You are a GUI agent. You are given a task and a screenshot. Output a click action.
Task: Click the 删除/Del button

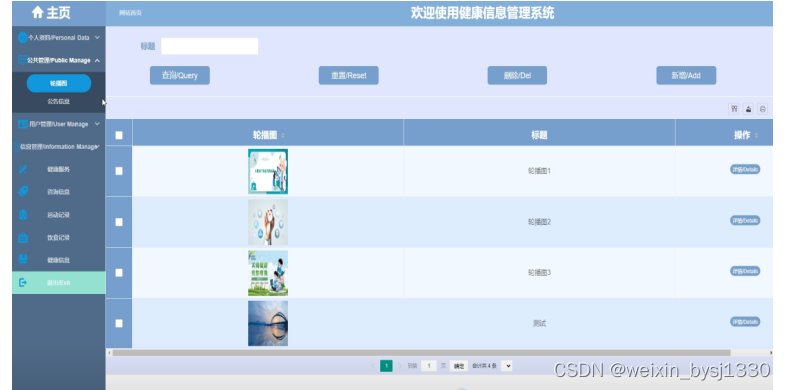pyautogui.click(x=517, y=76)
